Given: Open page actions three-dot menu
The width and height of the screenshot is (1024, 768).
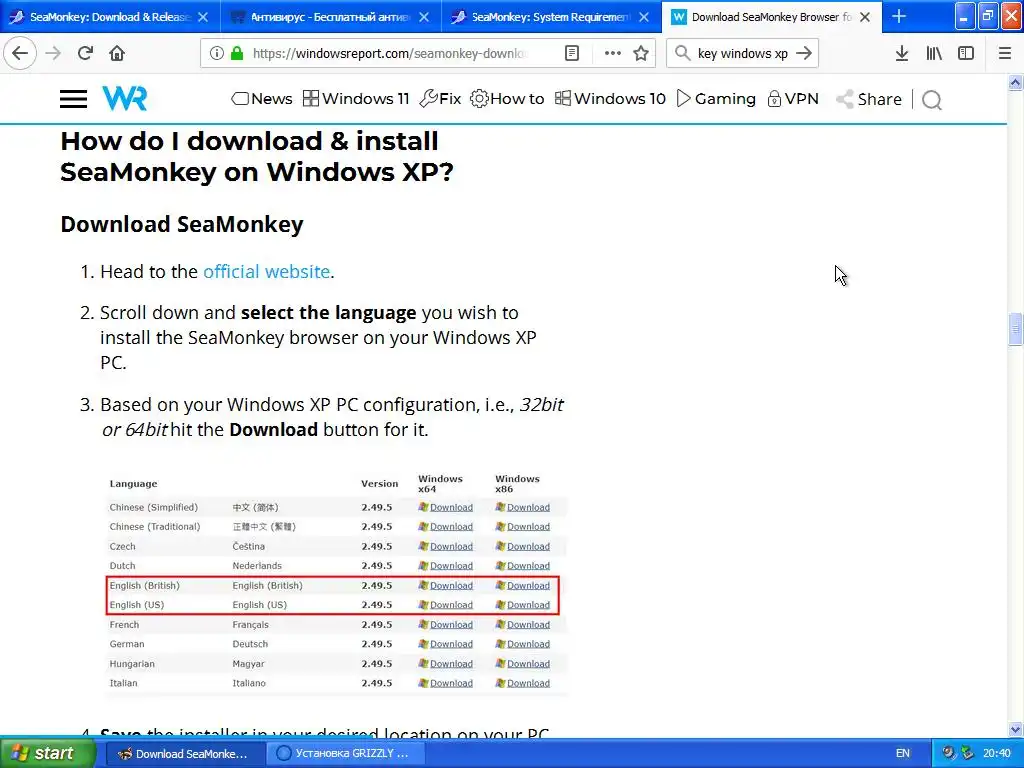Looking at the screenshot, I should tap(613, 53).
